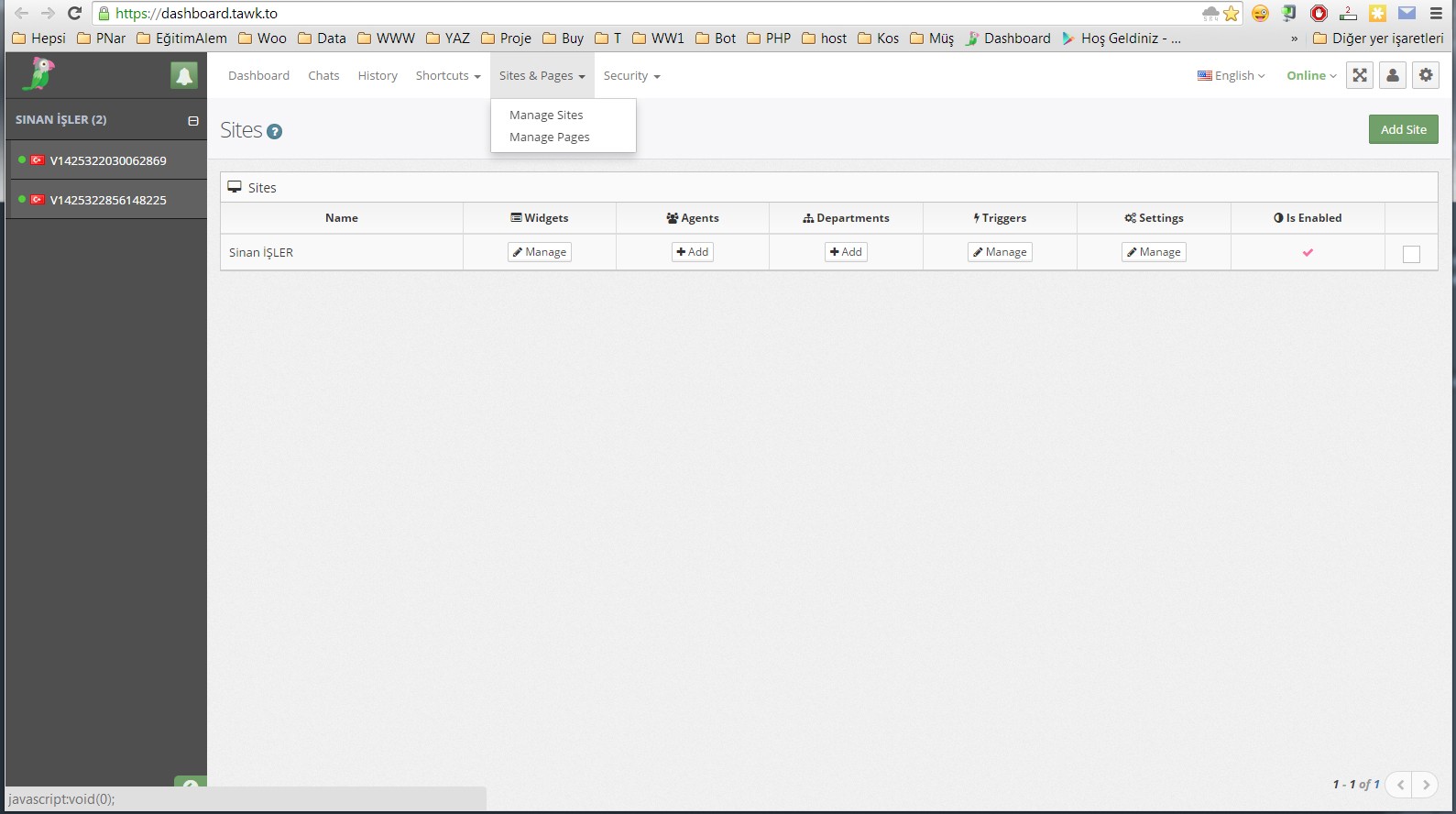The width and height of the screenshot is (1456, 814).
Task: Click the notification bell icon
Action: [x=184, y=76]
